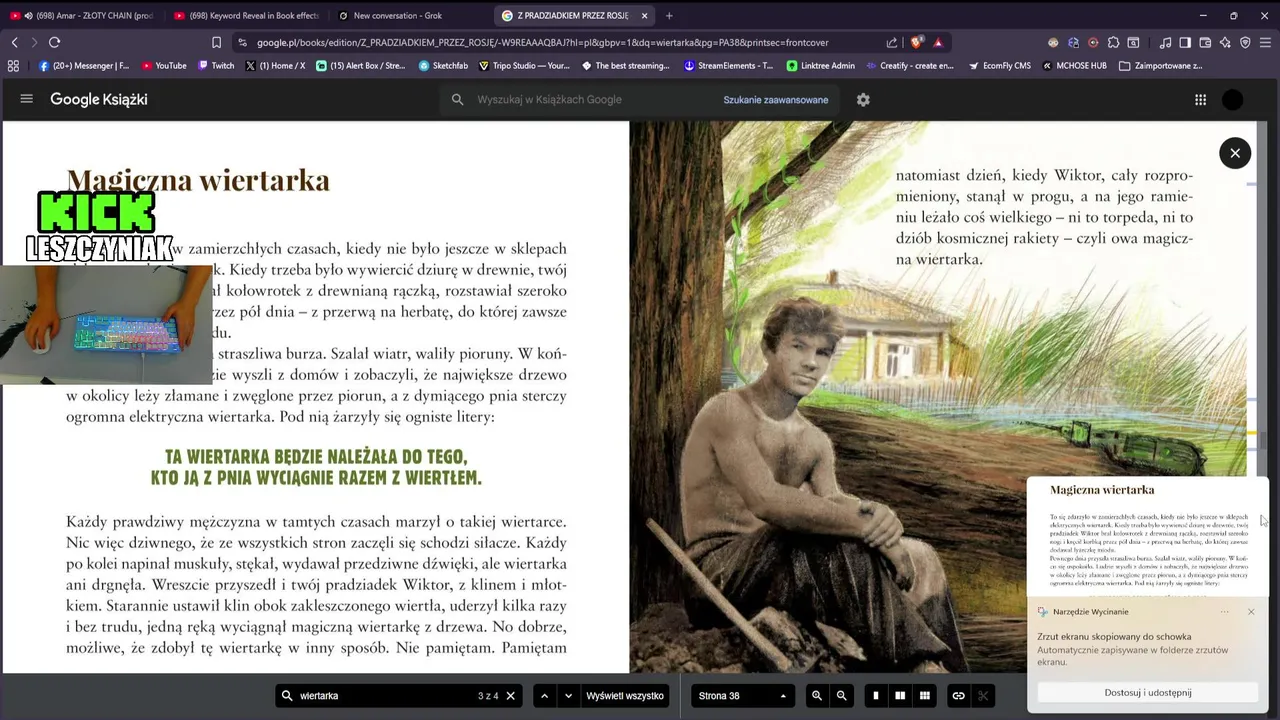
Task: Open Leo AI sparkle icon
Action: click(1225, 42)
